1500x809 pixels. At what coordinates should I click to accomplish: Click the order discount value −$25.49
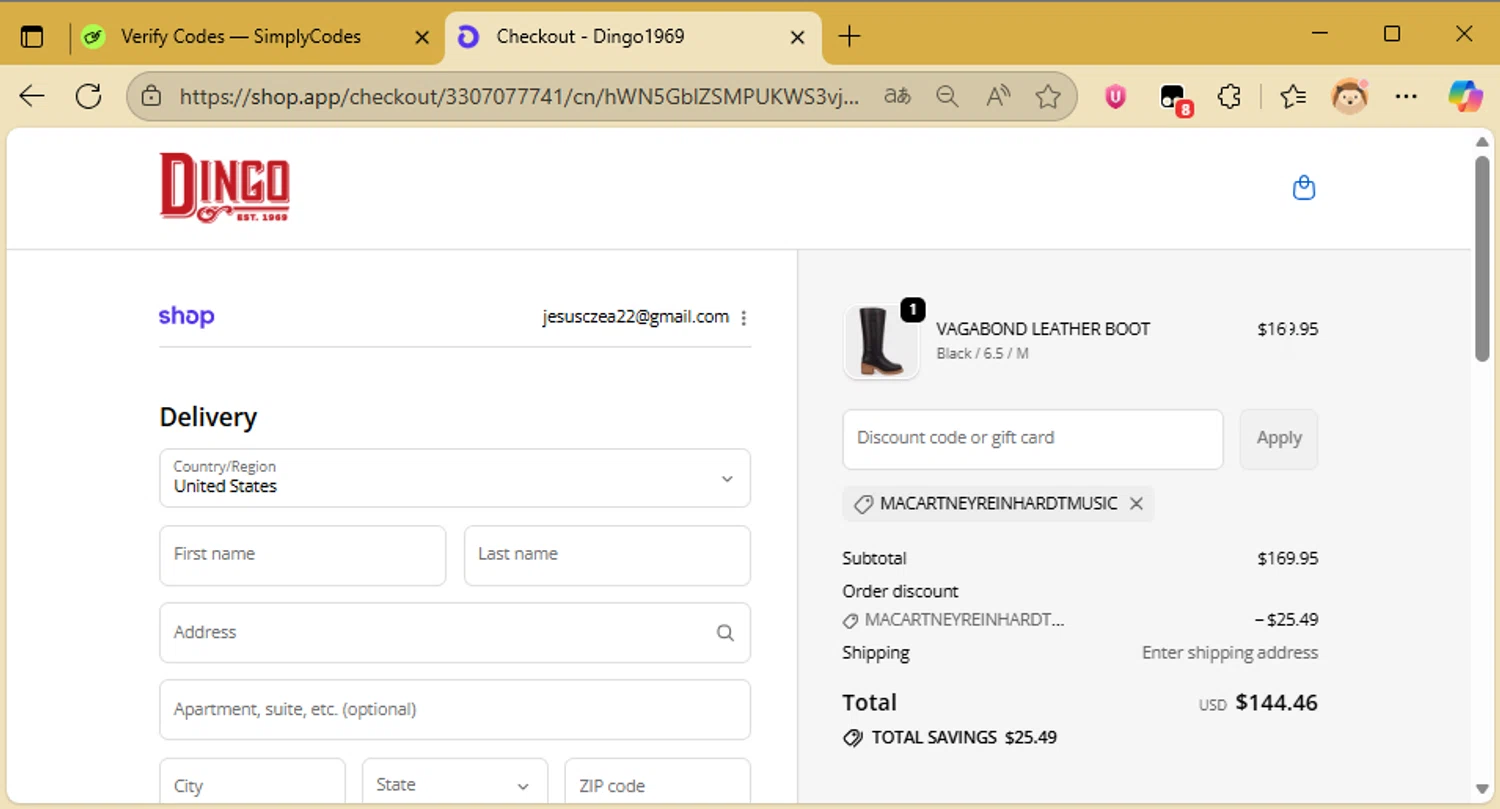(1287, 620)
